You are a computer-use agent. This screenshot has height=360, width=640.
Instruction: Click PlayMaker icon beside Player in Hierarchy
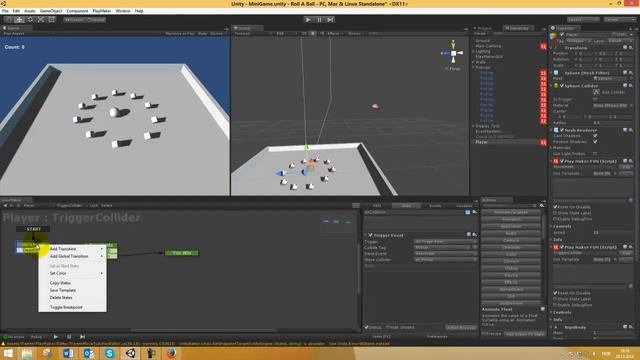543,142
